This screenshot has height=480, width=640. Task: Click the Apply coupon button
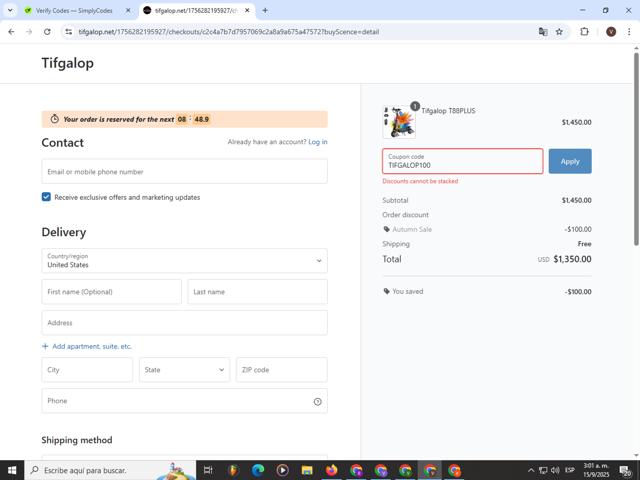coord(570,161)
